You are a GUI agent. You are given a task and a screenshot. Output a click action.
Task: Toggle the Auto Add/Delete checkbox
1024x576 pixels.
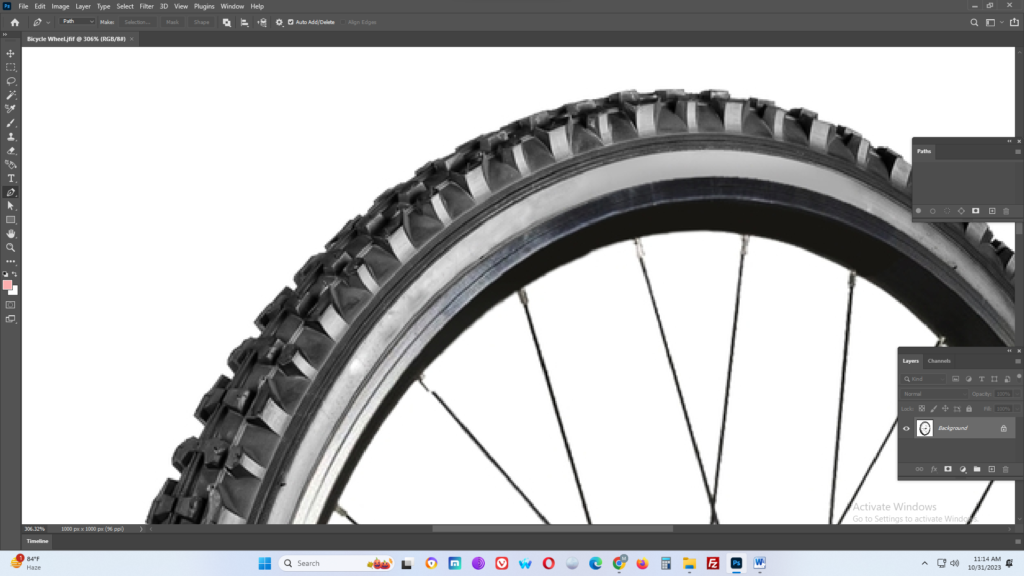(291, 22)
